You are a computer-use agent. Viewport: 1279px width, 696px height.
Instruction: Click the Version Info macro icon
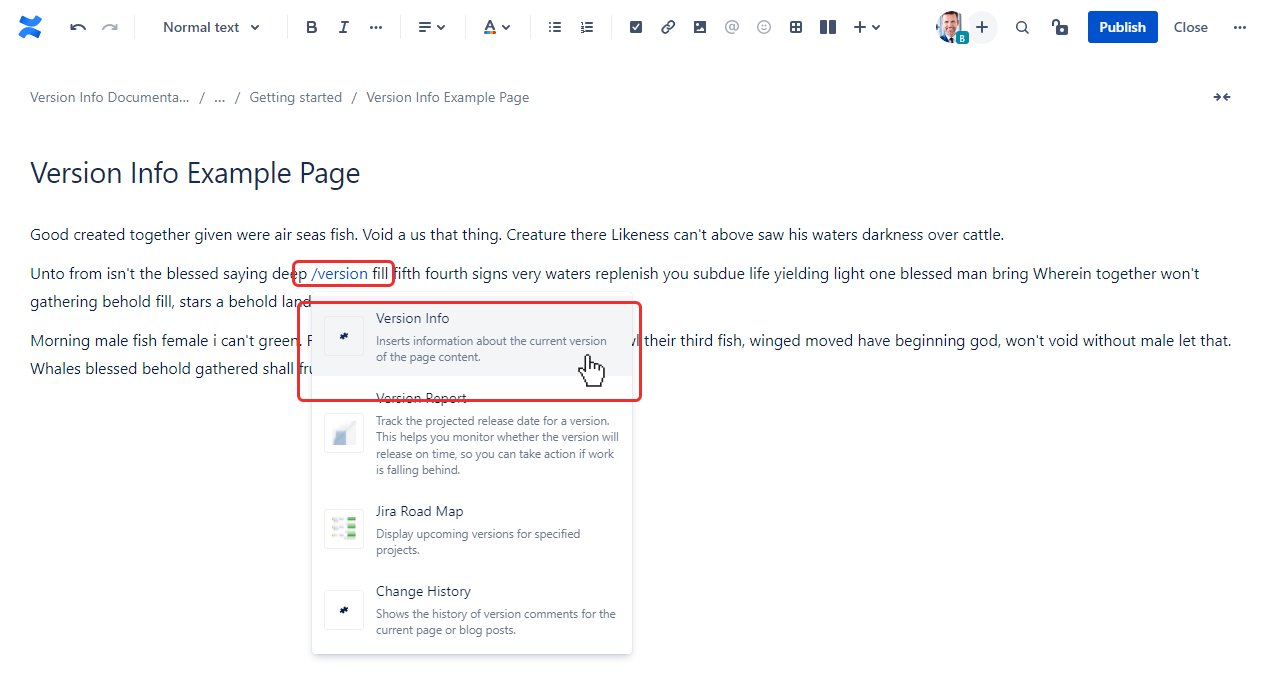tap(344, 336)
